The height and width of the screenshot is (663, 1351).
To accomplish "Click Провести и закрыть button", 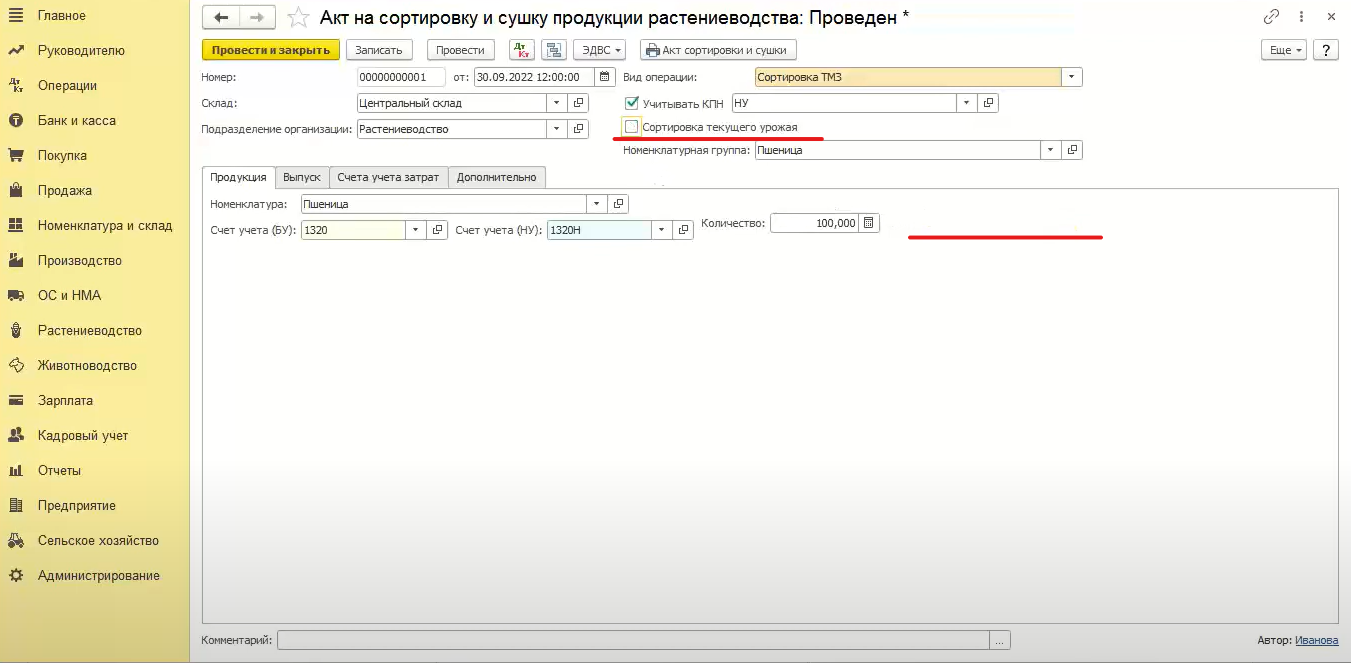I will (x=270, y=50).
